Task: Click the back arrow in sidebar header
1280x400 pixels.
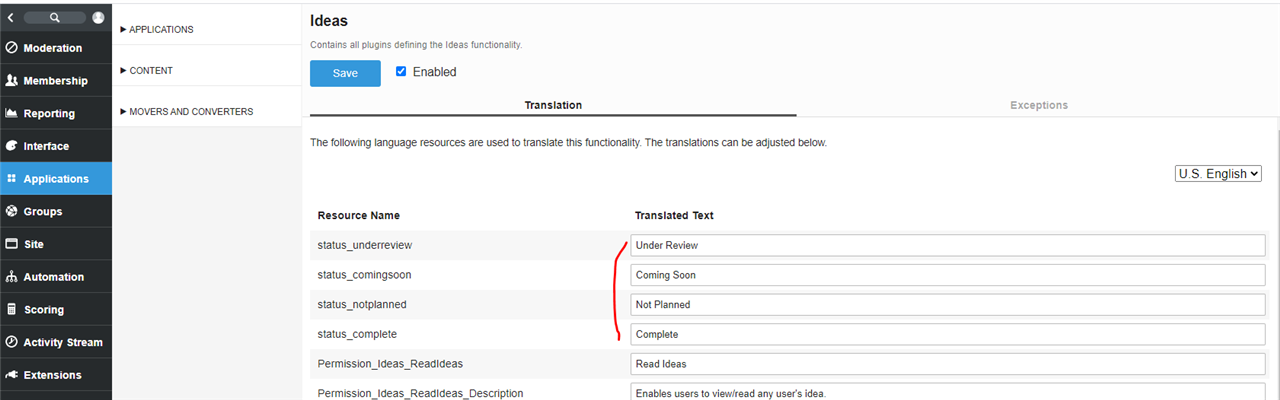Action: coord(10,17)
